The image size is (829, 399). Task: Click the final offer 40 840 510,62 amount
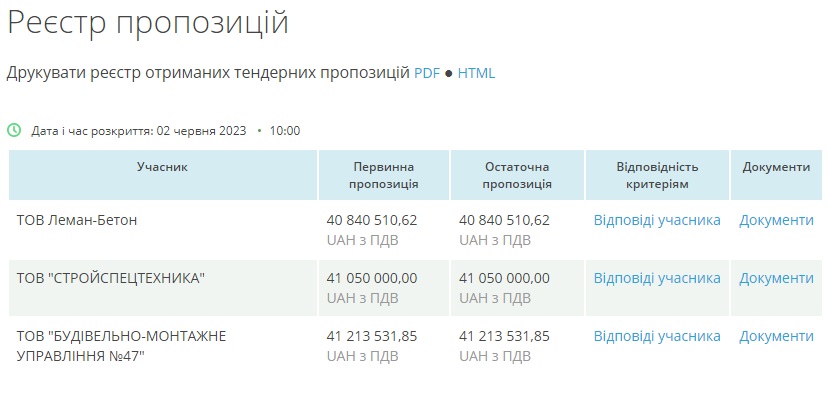504,220
